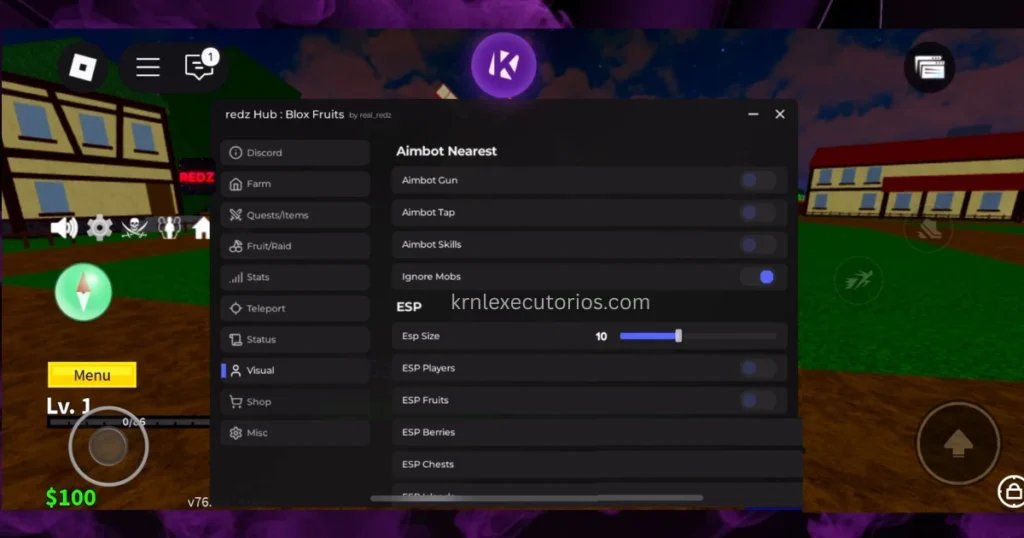This screenshot has width=1024, height=538.
Task: Minimize the redz Hub window
Action: 753,114
